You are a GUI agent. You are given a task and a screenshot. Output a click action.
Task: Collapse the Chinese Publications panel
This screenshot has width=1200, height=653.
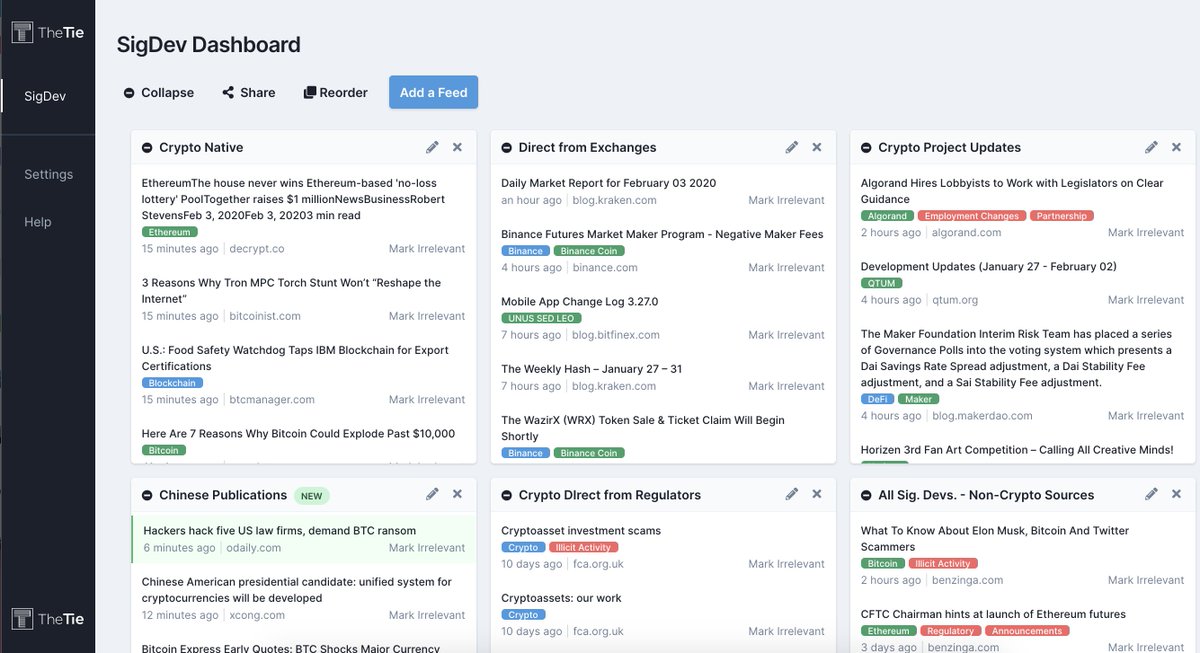[147, 495]
